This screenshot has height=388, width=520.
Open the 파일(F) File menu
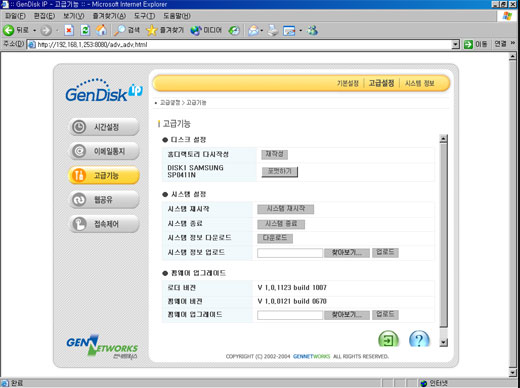(15, 16)
